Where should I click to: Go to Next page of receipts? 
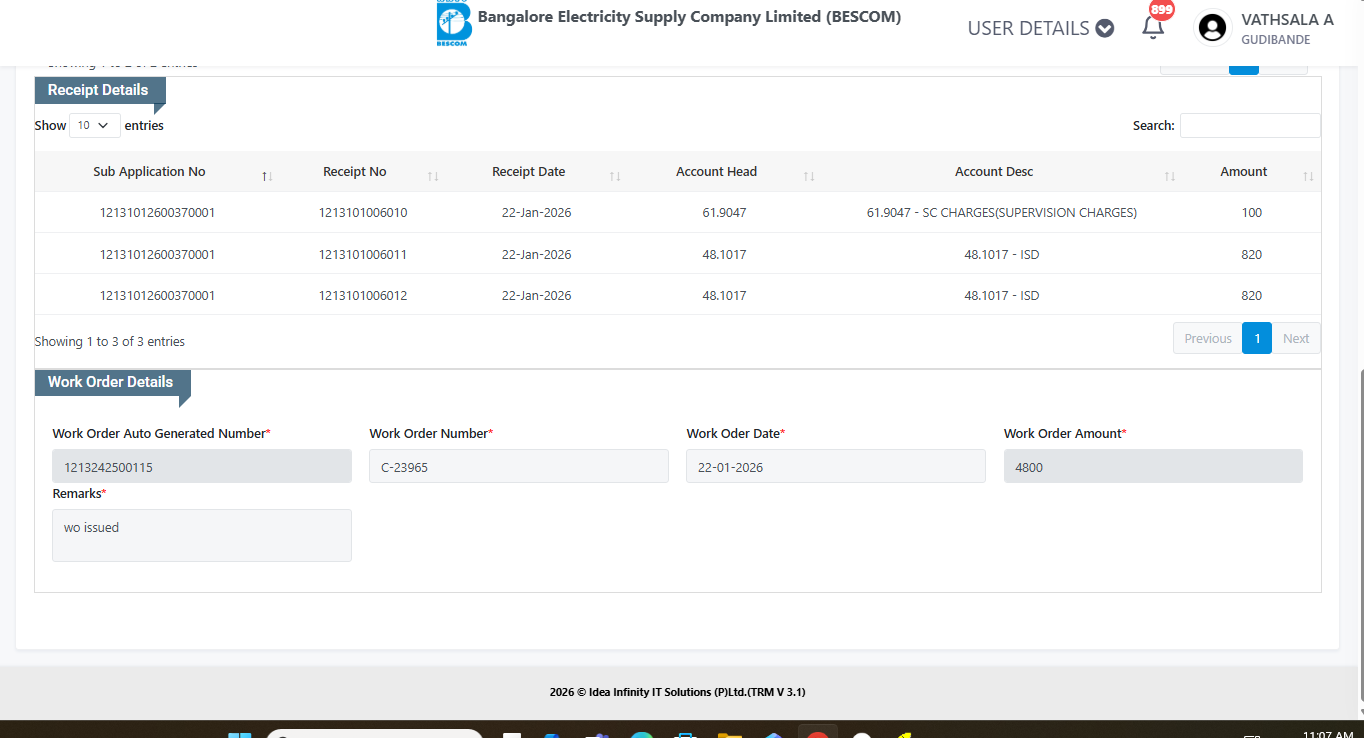1296,339
